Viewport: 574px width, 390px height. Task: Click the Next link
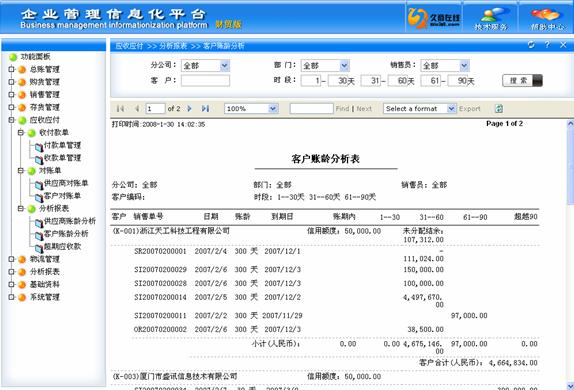click(364, 109)
